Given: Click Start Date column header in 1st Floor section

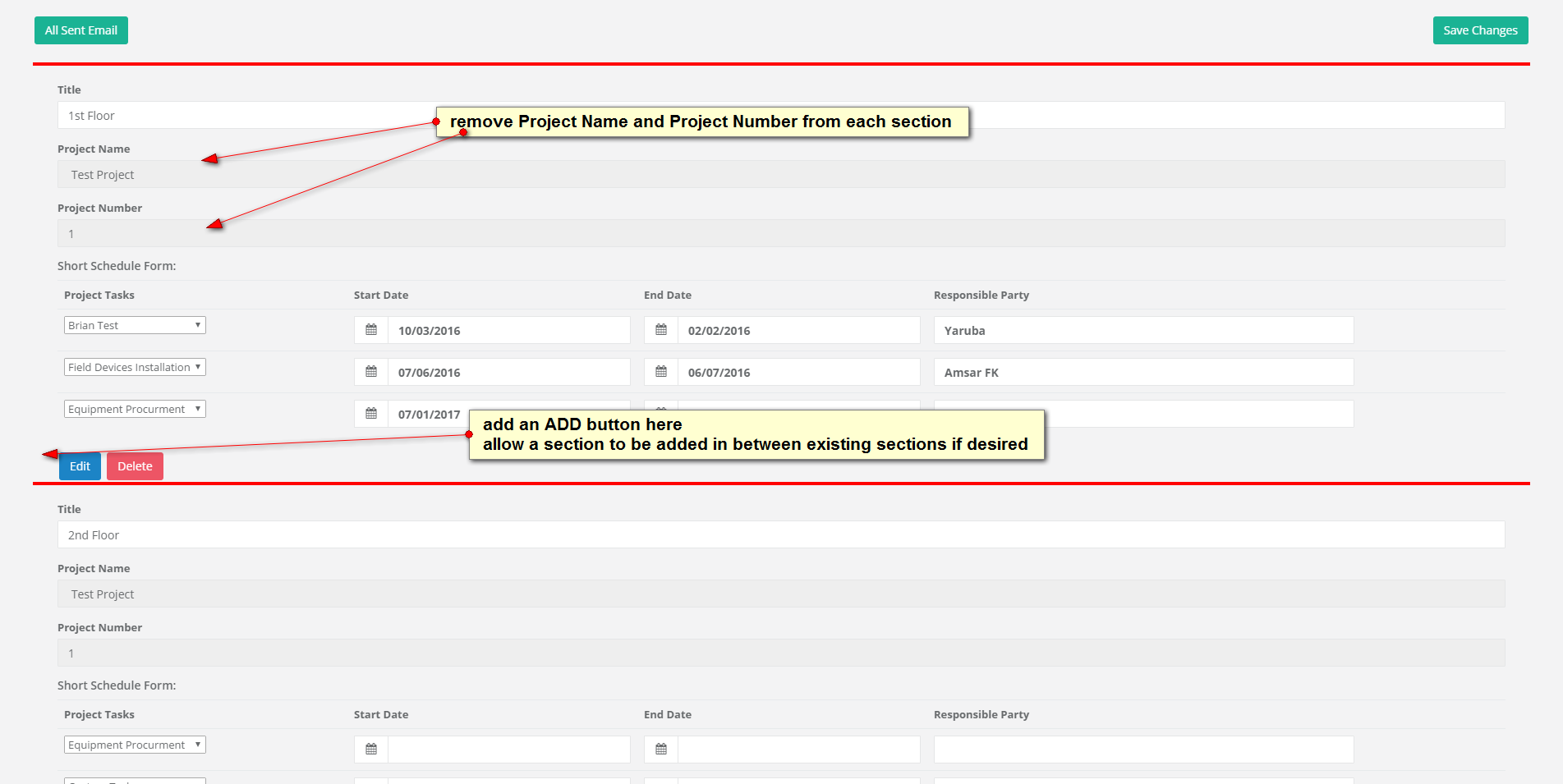Looking at the screenshot, I should [x=381, y=295].
